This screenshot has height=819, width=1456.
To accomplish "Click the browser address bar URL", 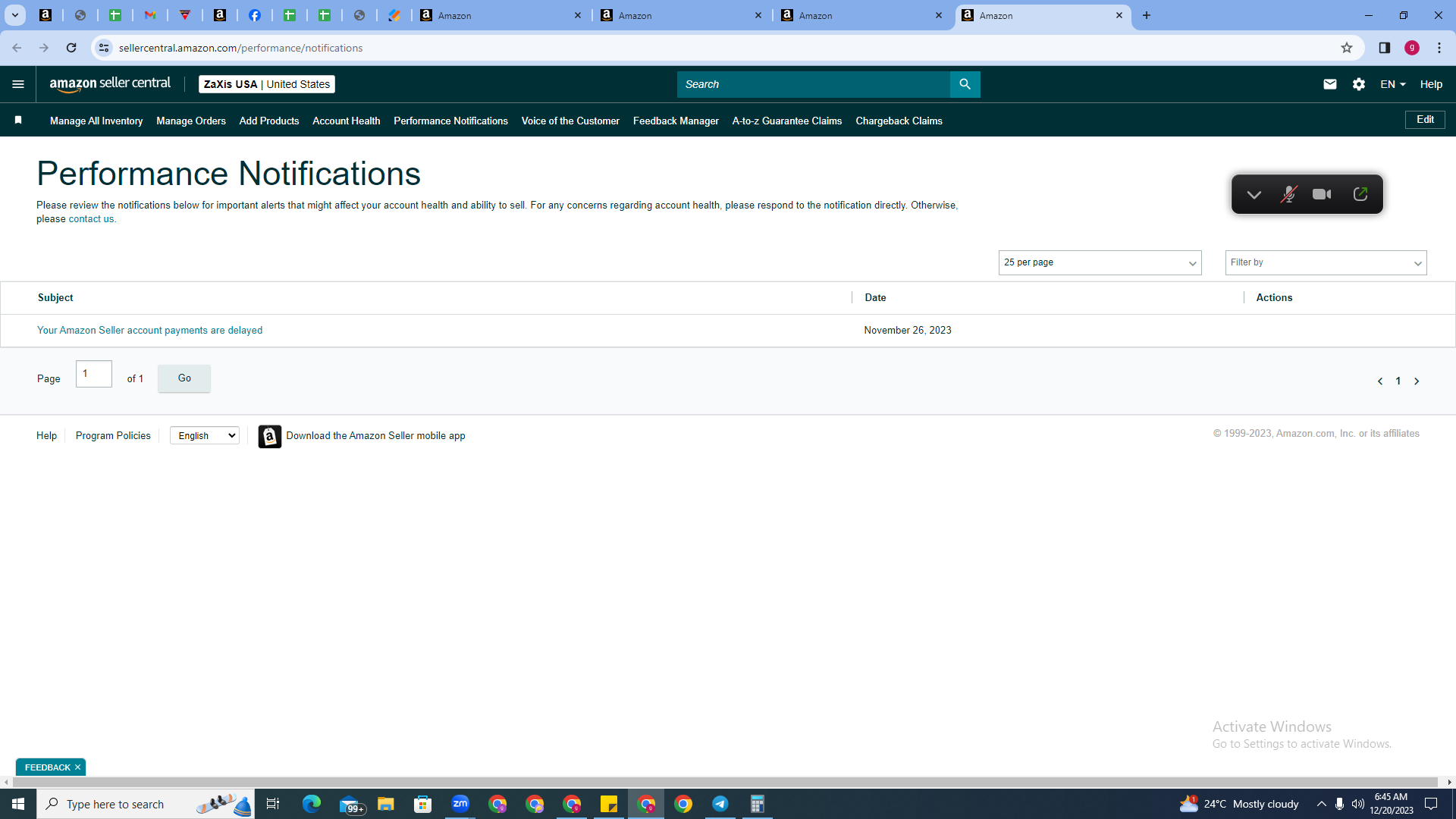I will pos(240,48).
